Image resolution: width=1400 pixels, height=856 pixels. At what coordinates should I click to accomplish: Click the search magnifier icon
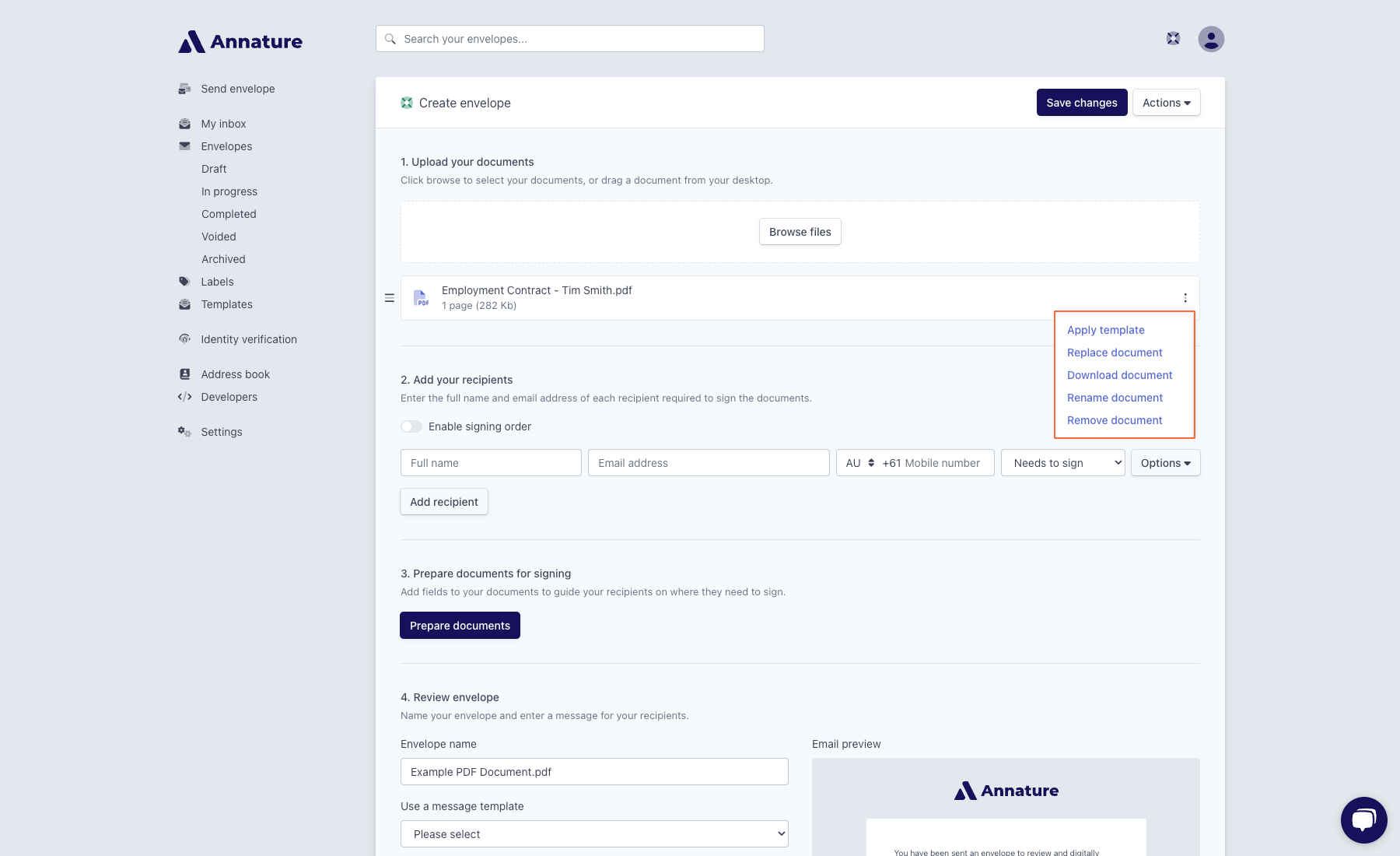pyautogui.click(x=390, y=39)
